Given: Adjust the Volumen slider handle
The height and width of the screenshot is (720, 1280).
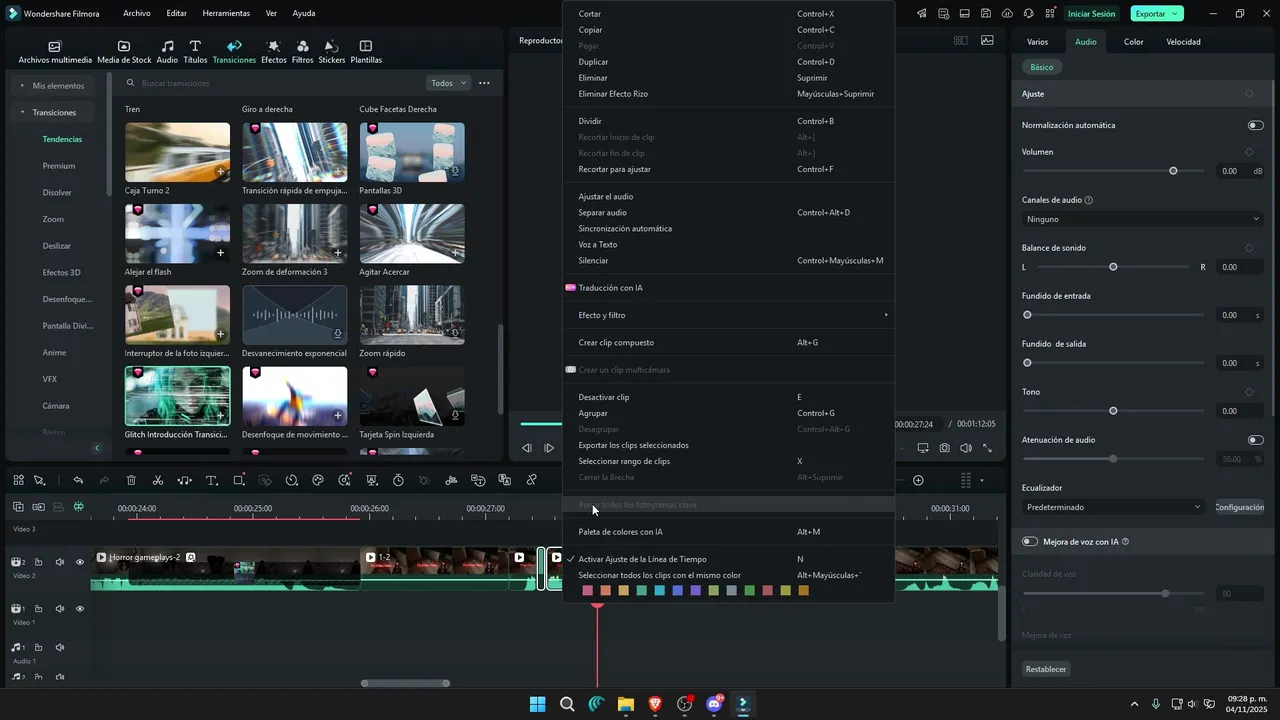Looking at the screenshot, I should pyautogui.click(x=1173, y=171).
